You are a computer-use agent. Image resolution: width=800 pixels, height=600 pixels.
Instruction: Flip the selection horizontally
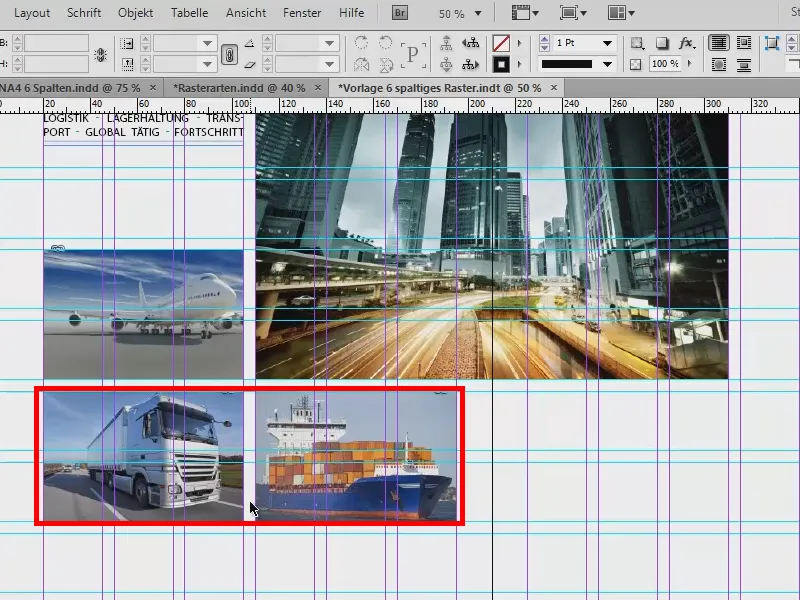(361, 64)
